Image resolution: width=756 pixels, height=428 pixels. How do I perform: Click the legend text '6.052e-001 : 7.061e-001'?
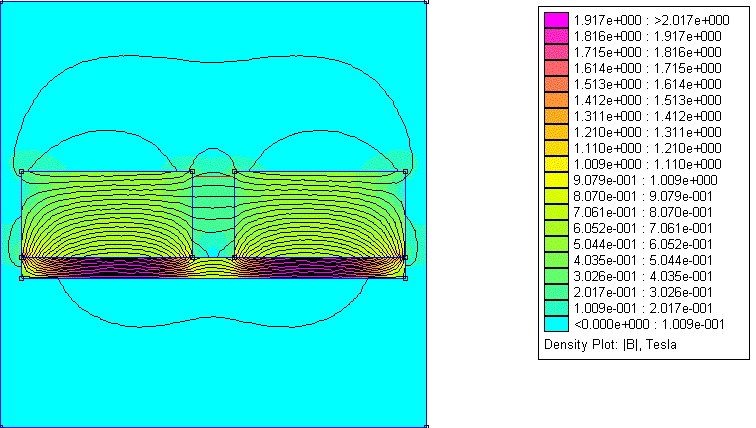coord(643,228)
